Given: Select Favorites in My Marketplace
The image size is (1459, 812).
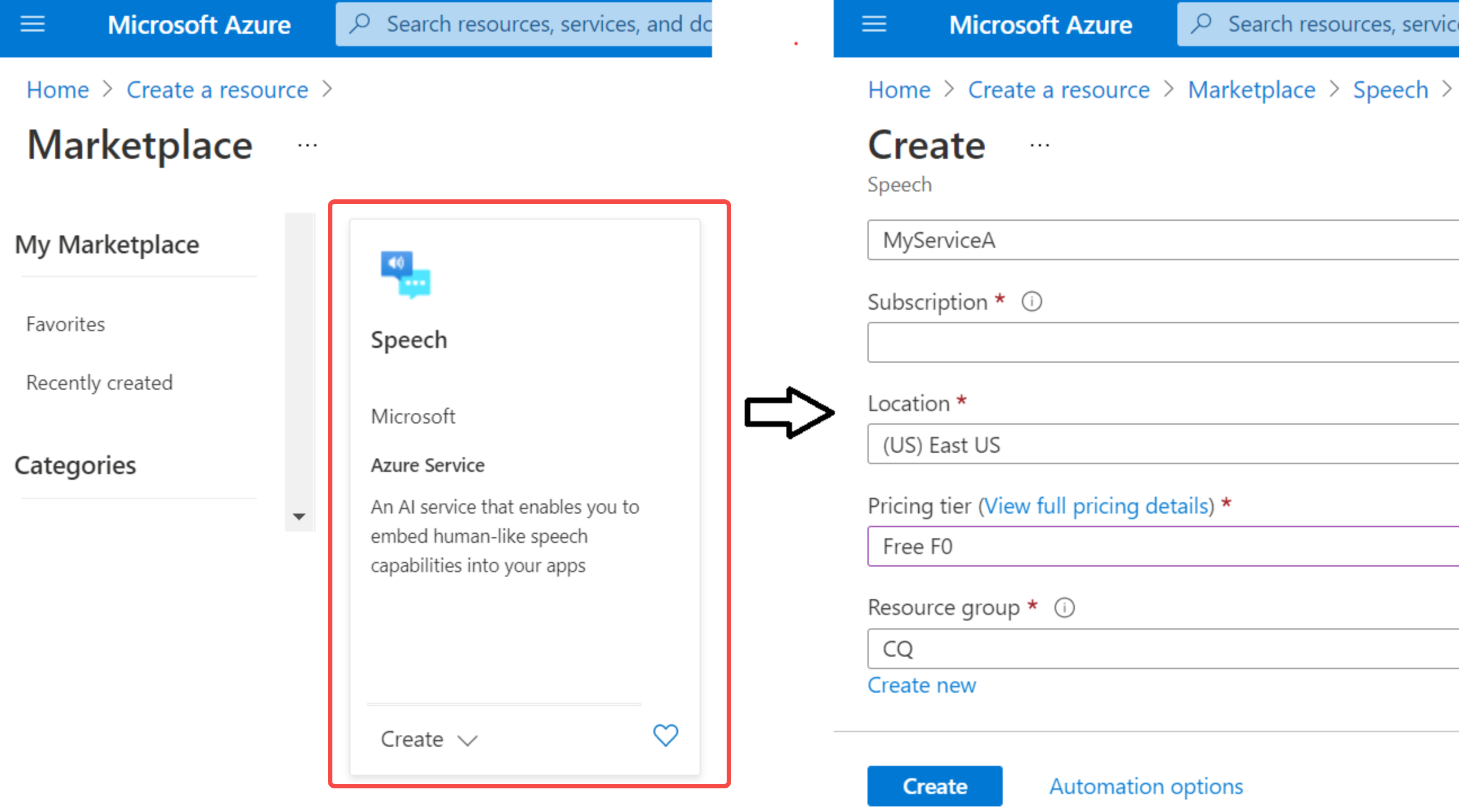Looking at the screenshot, I should 65,324.
